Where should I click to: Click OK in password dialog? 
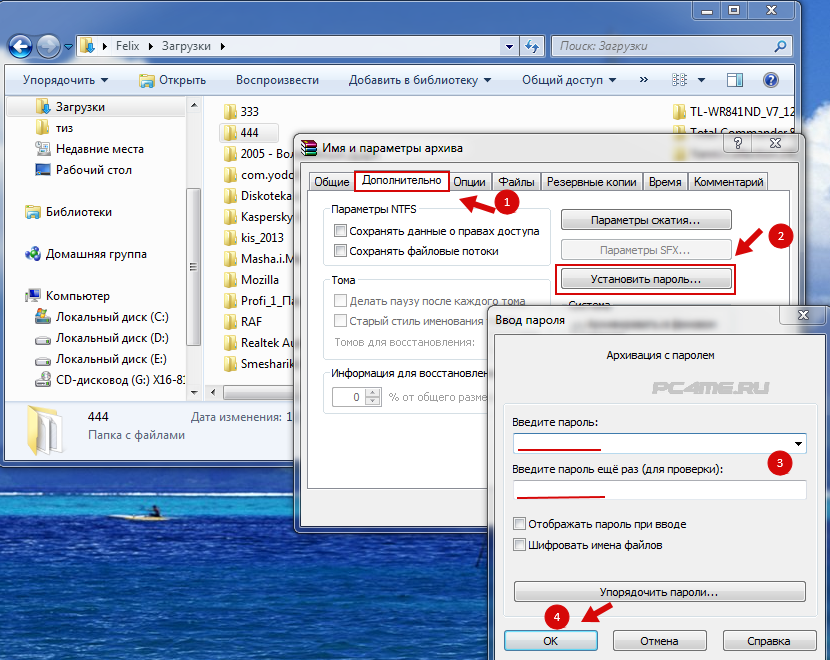click(551, 641)
